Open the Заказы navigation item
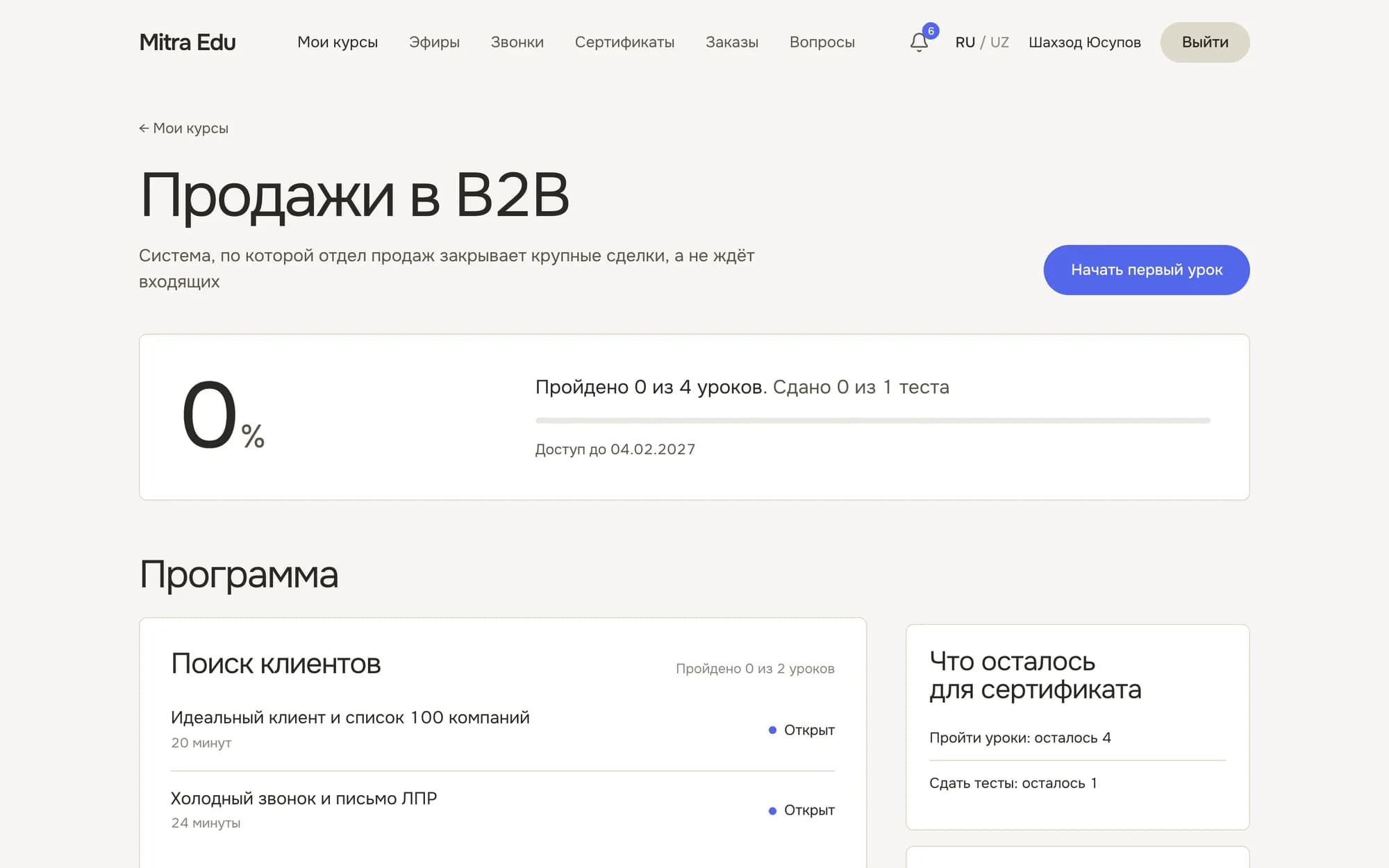This screenshot has height=868, width=1389. pyautogui.click(x=732, y=42)
